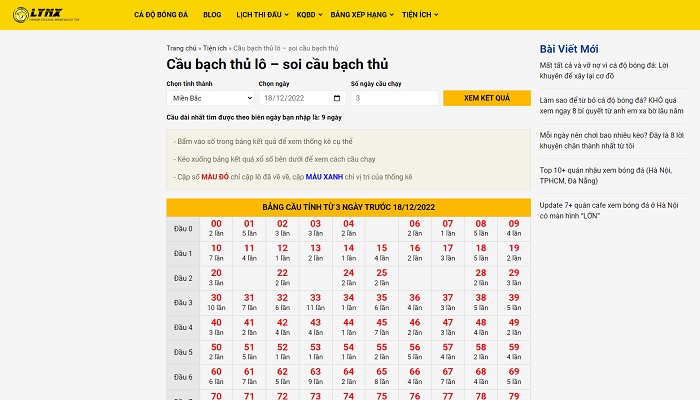Expand the KQBD dropdown menu
Viewport: 700px width, 400px height.
point(309,15)
